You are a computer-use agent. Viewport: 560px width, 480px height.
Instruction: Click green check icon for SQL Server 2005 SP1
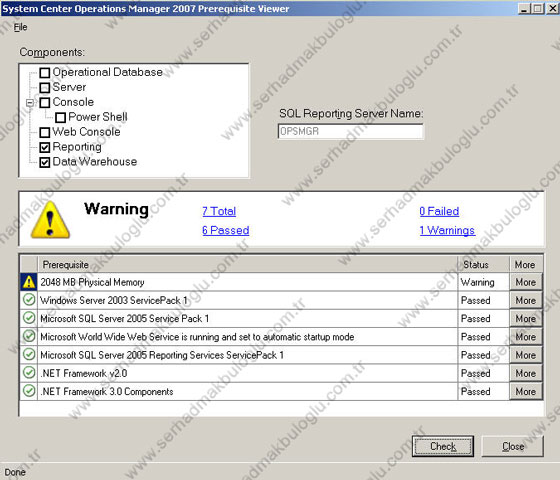click(29, 318)
